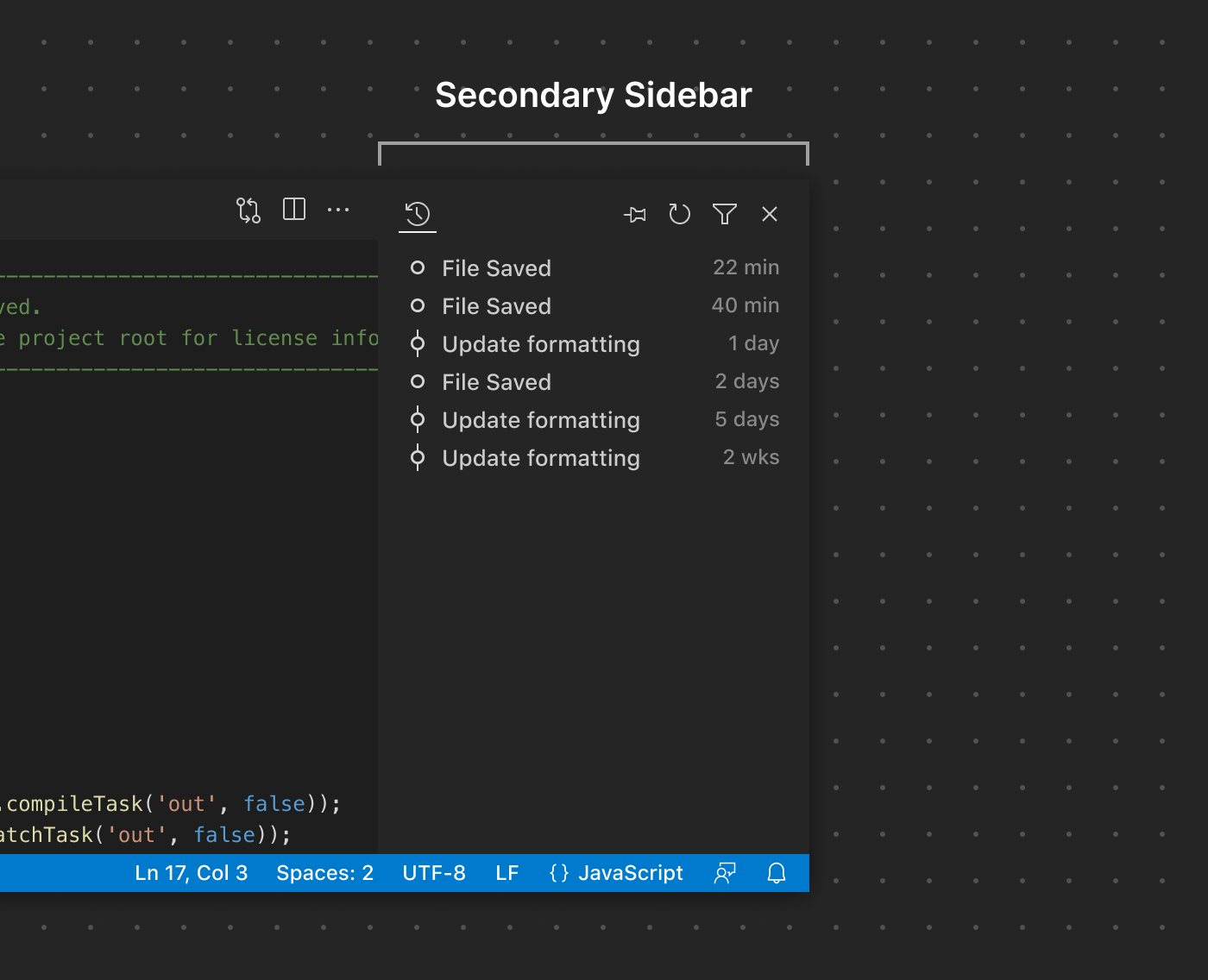Change file encoding via UTF-8 selector

(434, 872)
